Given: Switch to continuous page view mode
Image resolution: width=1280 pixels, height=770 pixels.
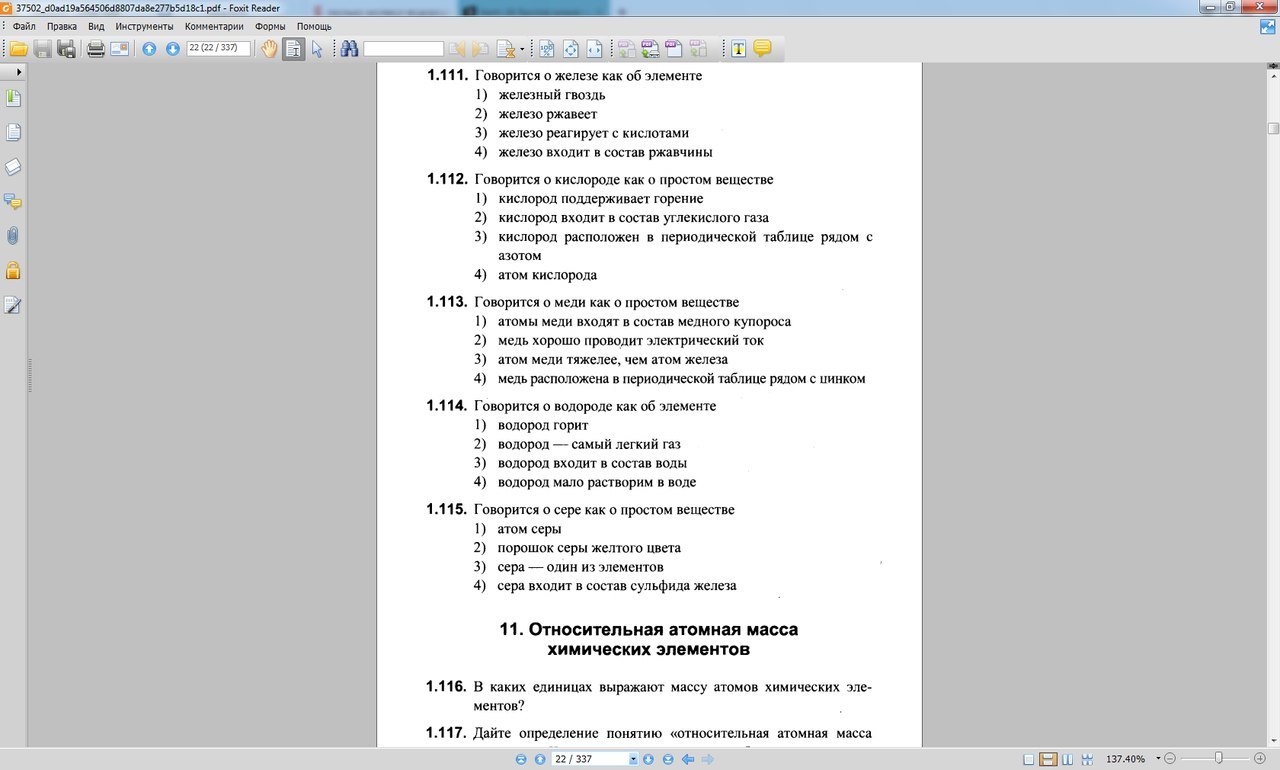Looking at the screenshot, I should click(x=1048, y=759).
